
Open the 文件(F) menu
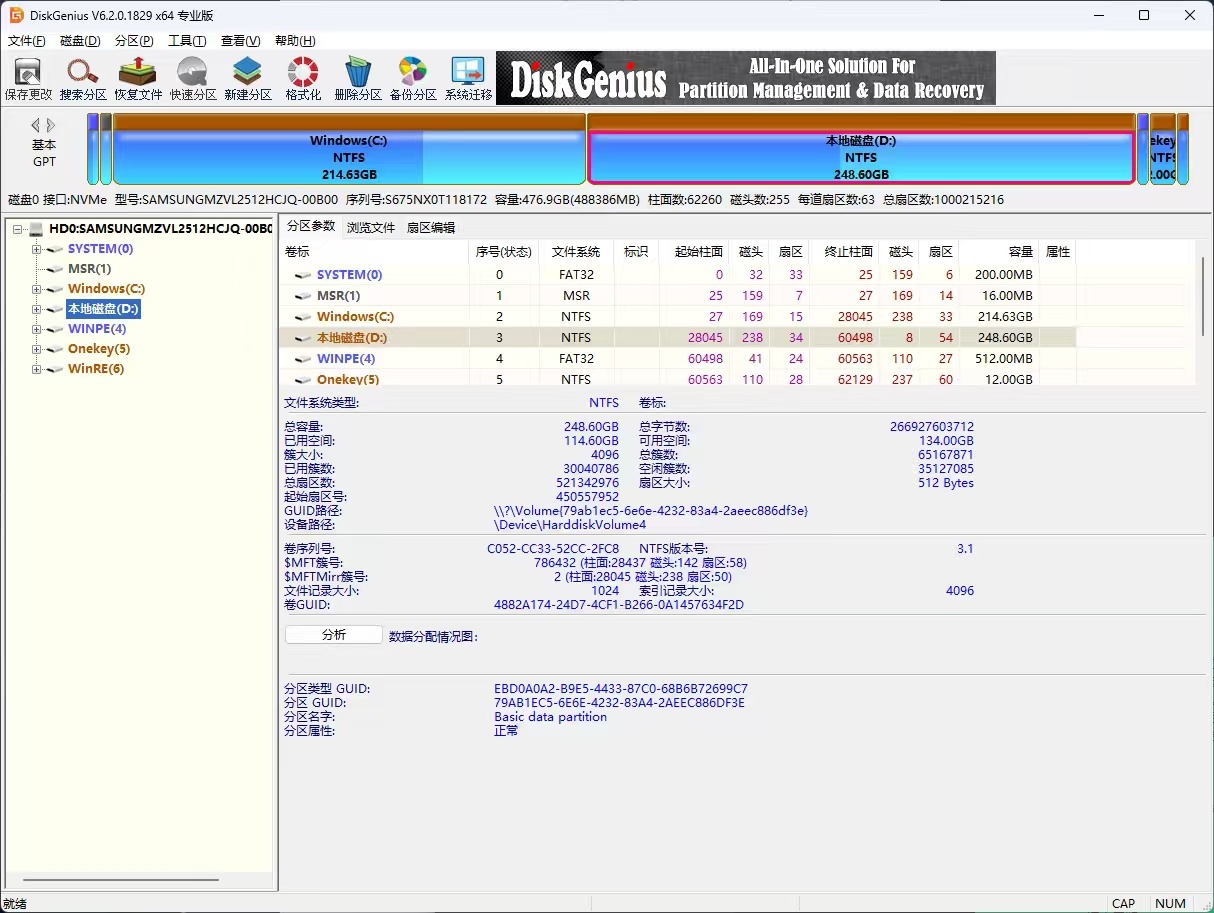click(x=27, y=41)
